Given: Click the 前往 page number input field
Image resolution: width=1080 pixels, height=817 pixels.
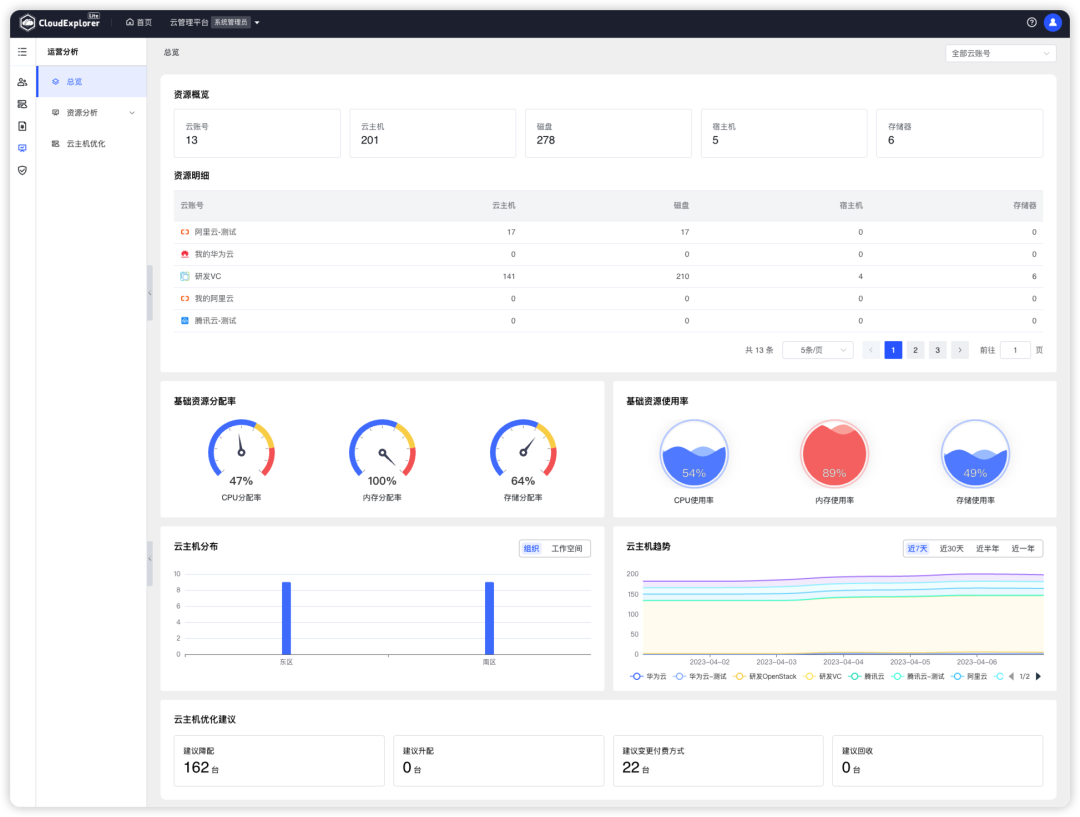Looking at the screenshot, I should (1015, 349).
